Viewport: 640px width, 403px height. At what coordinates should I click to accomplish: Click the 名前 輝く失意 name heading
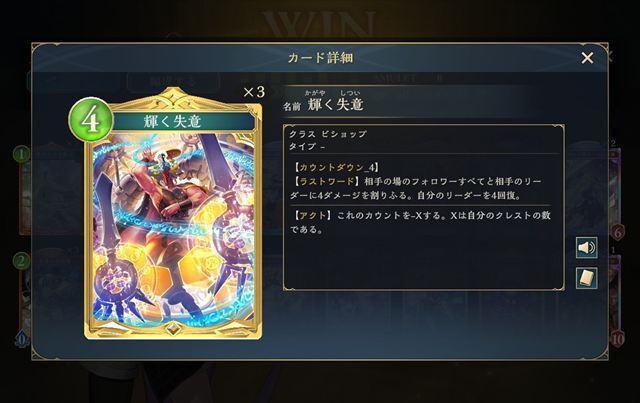323,104
